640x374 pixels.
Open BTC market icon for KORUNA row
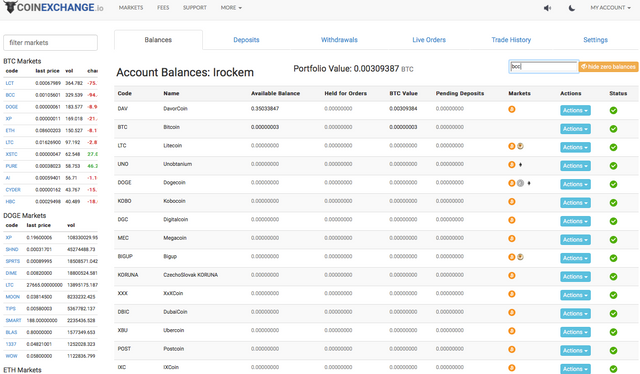pos(511,276)
